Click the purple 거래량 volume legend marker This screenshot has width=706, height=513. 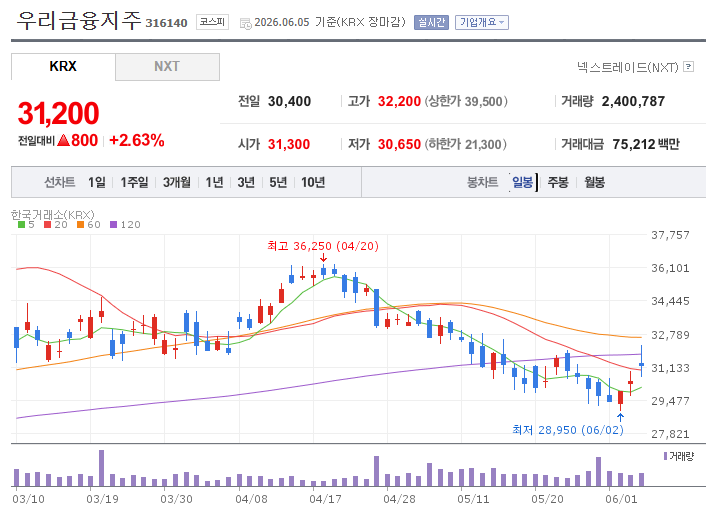click(665, 456)
